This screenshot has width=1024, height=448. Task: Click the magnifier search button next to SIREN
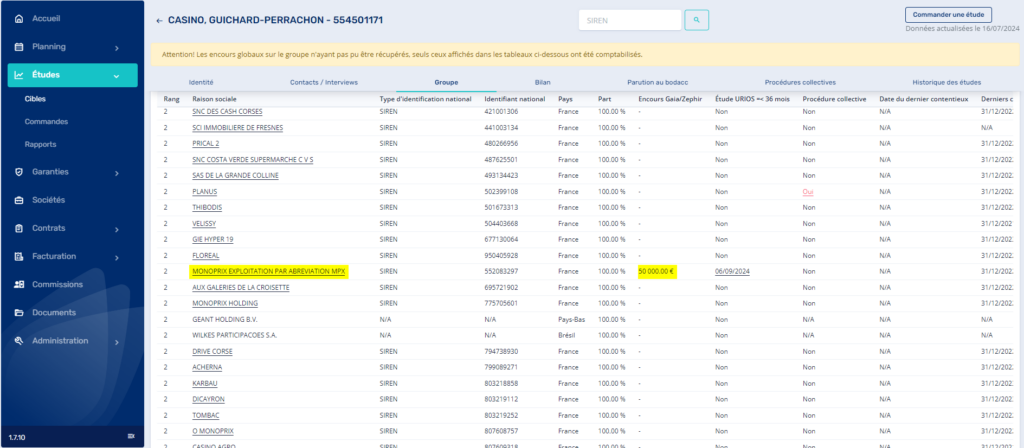pyautogui.click(x=696, y=20)
